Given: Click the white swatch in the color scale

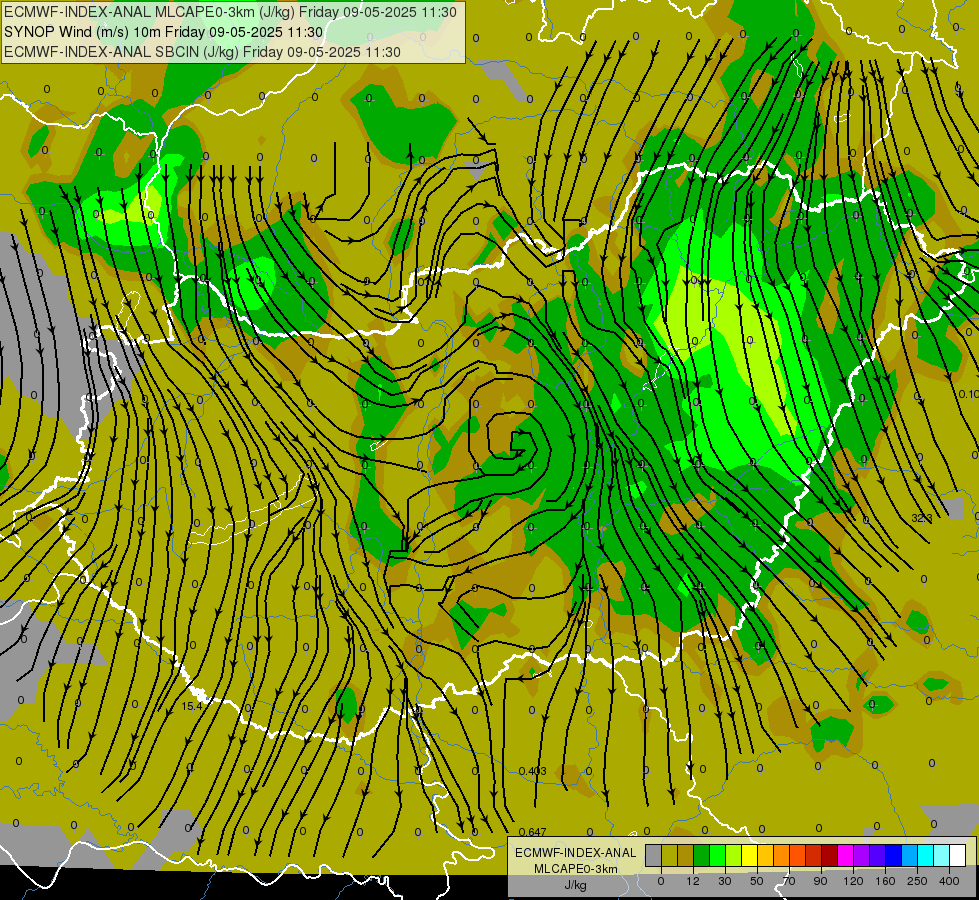Looking at the screenshot, I should (957, 856).
